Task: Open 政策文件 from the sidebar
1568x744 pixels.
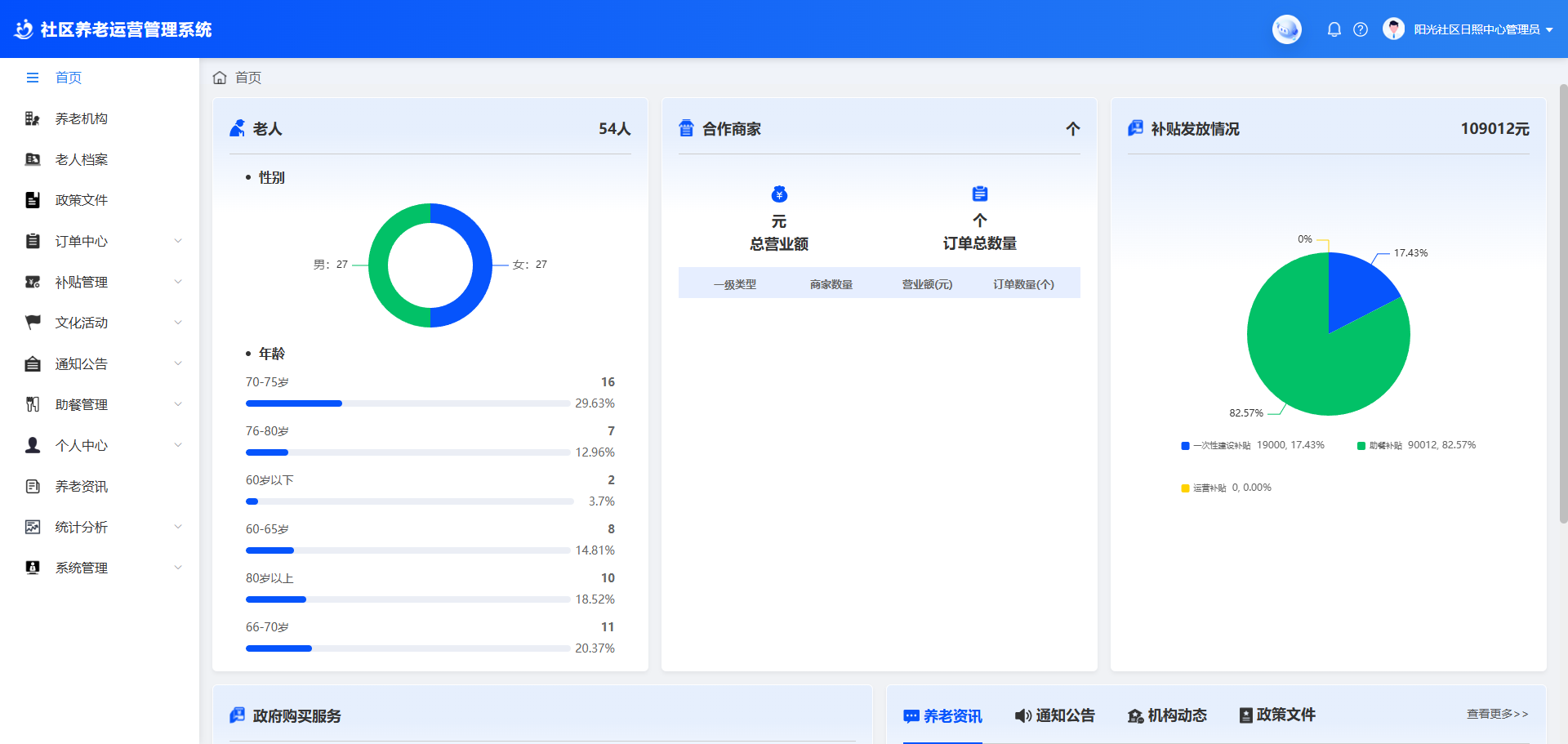Action: (82, 200)
